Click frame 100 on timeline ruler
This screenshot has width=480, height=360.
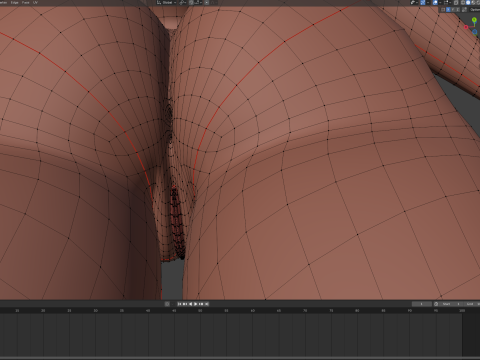tap(462, 311)
